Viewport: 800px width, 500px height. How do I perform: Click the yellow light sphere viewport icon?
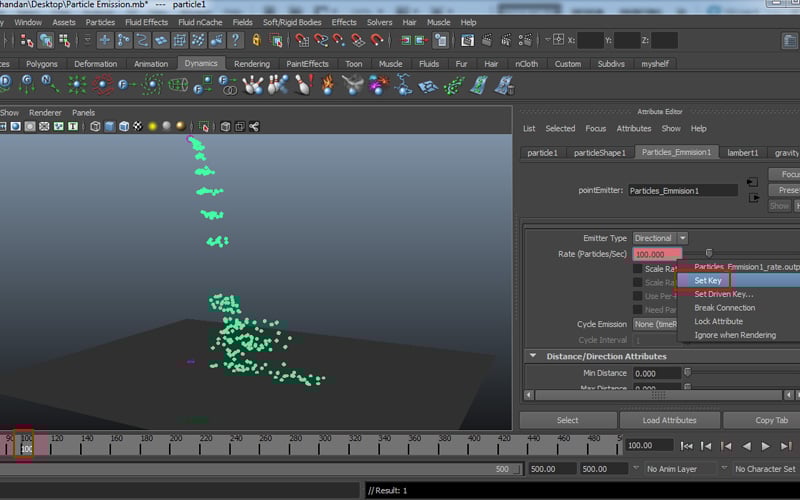(x=152, y=127)
